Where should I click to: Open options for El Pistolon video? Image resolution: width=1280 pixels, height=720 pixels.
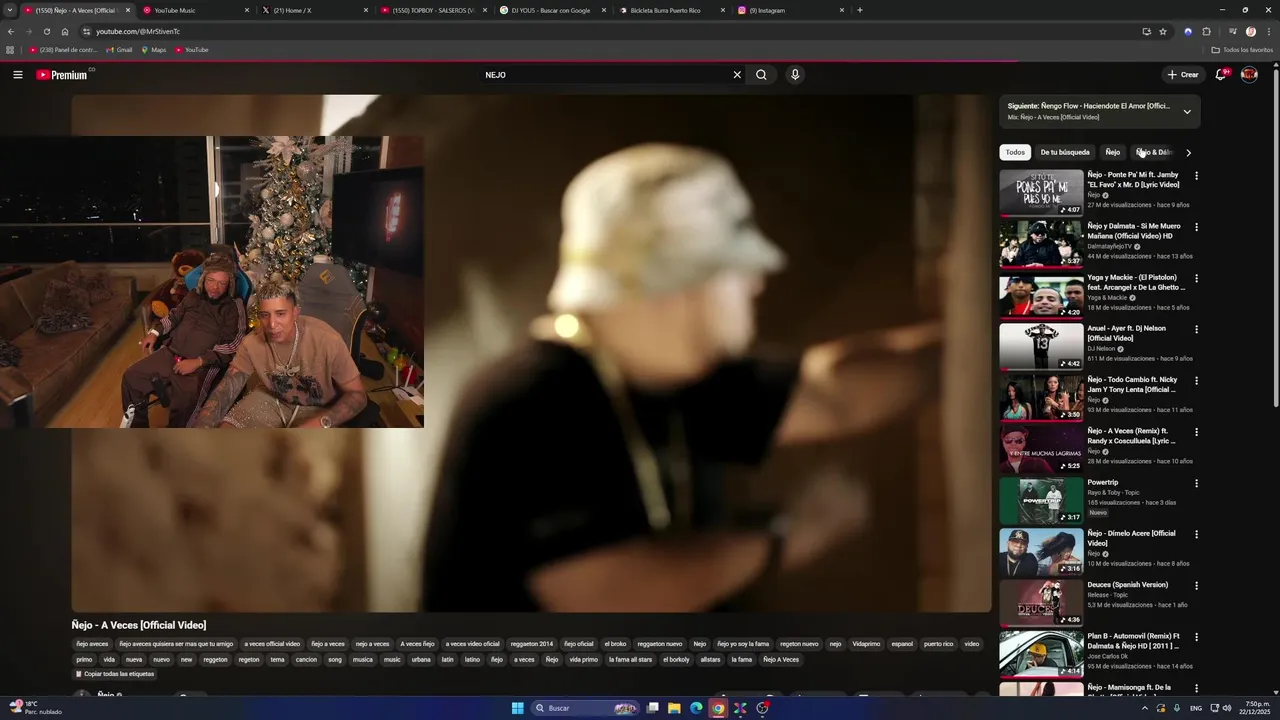click(x=1196, y=278)
